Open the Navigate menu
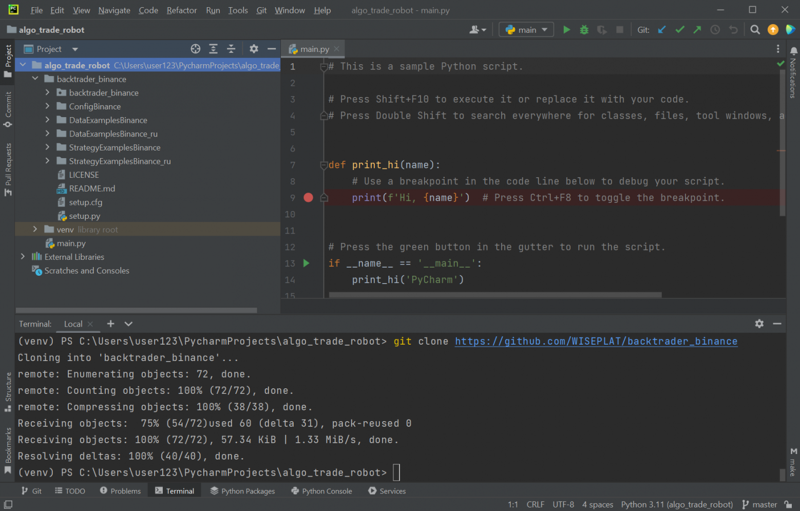The width and height of the screenshot is (800, 511). tap(114, 10)
